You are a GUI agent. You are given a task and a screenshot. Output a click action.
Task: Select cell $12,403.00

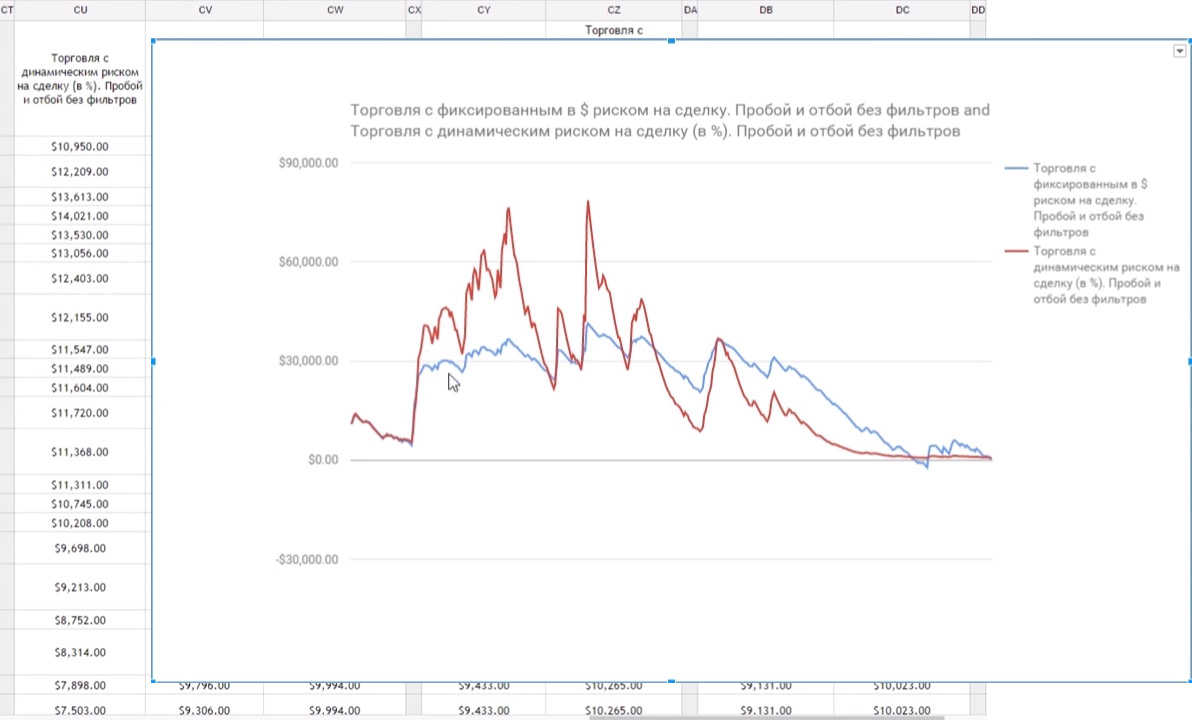pos(80,278)
